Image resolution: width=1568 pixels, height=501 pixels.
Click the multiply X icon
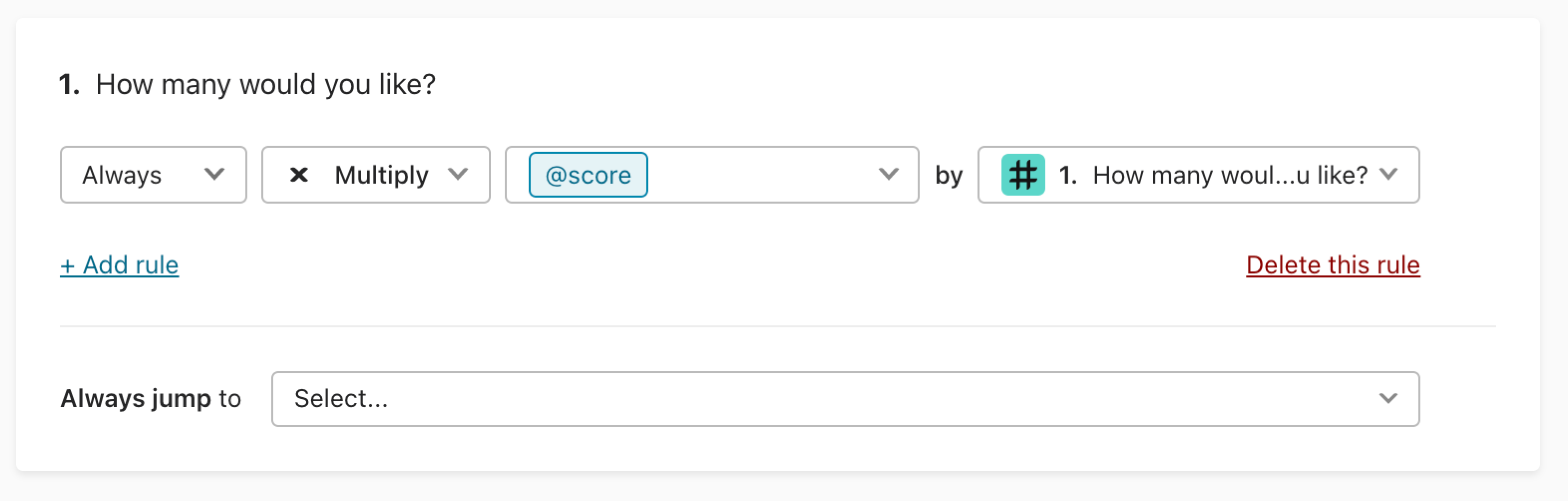[299, 175]
